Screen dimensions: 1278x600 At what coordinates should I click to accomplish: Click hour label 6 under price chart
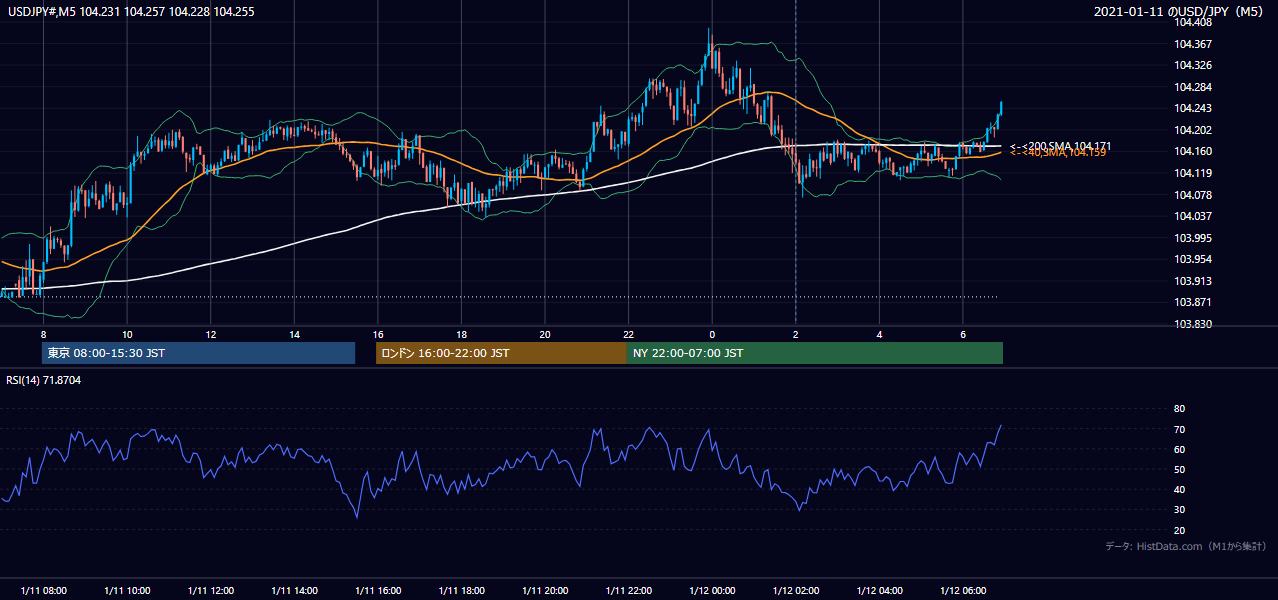point(963,333)
